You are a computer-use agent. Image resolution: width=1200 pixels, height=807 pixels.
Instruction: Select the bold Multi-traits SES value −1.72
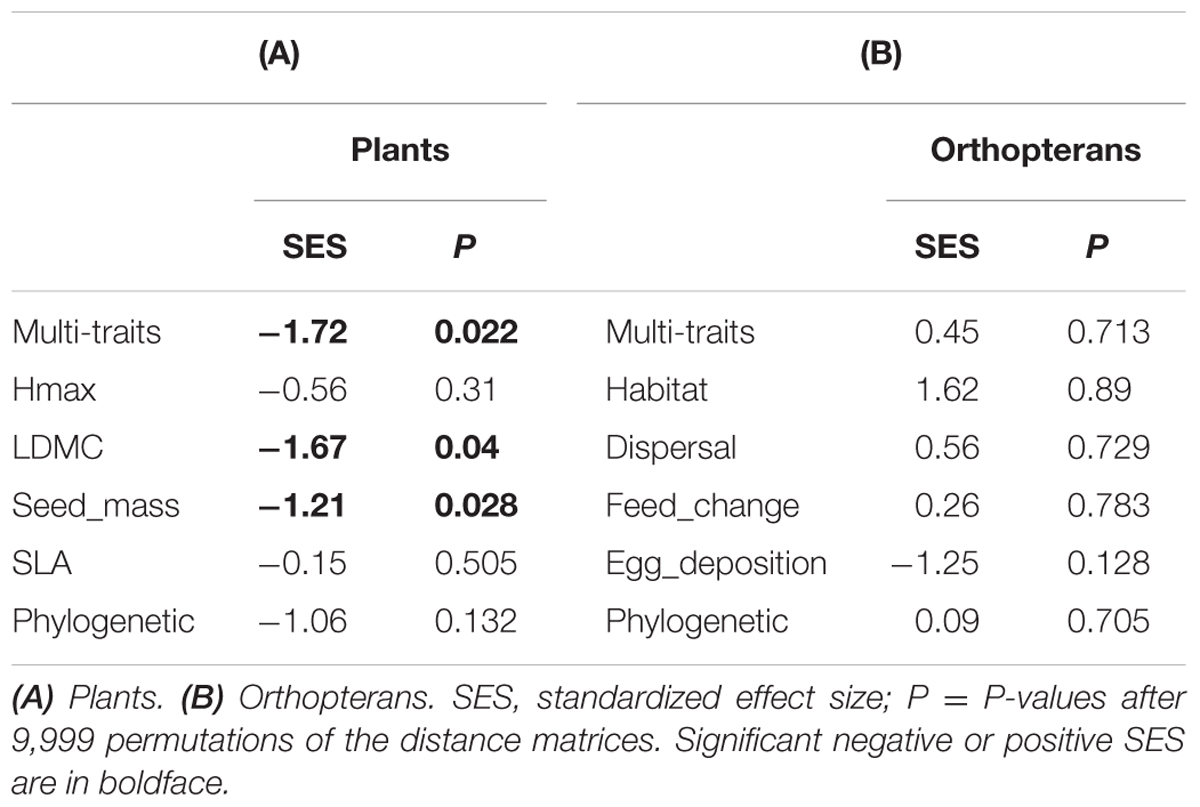point(302,331)
